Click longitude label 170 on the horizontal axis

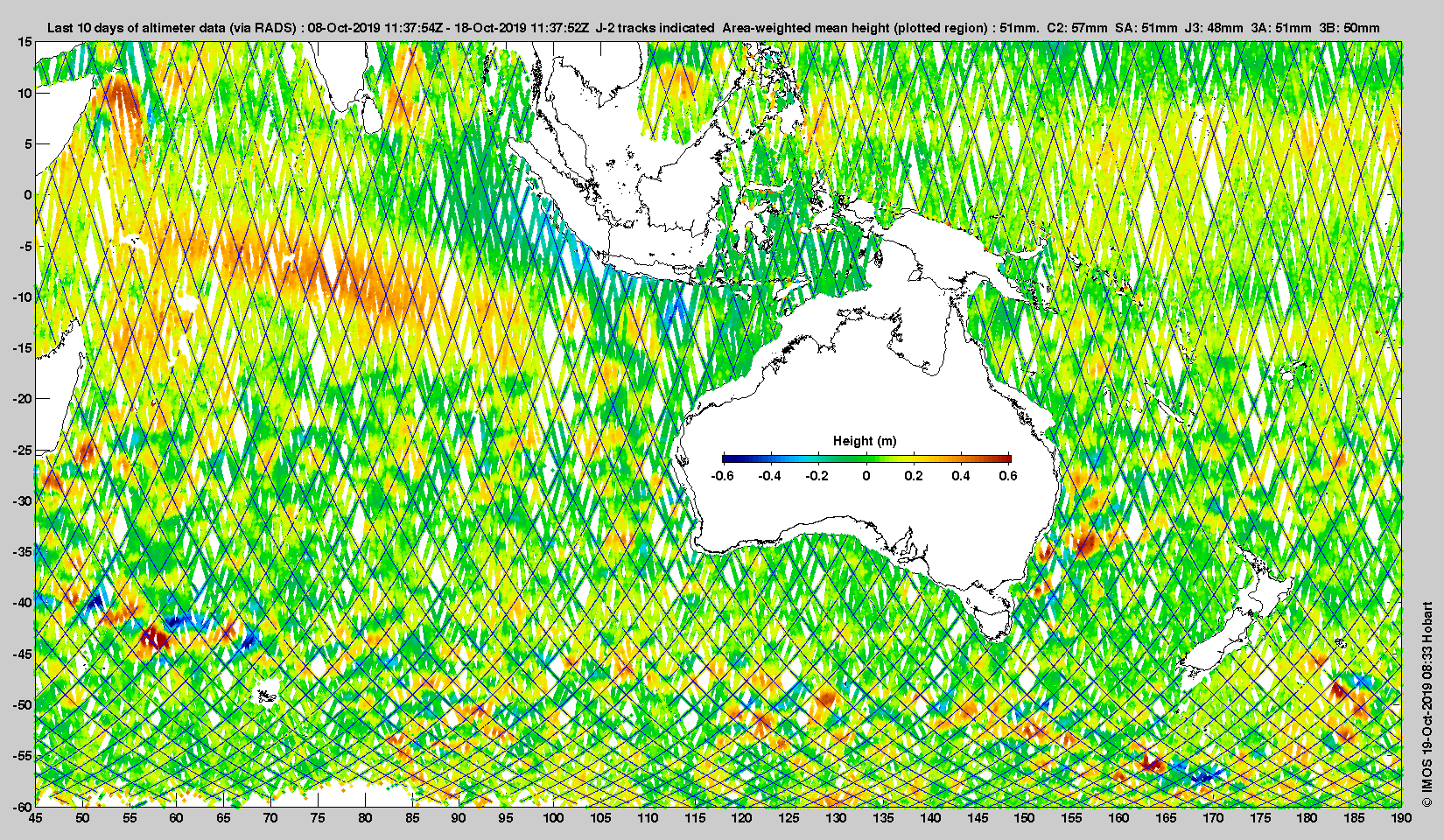pos(1213,818)
